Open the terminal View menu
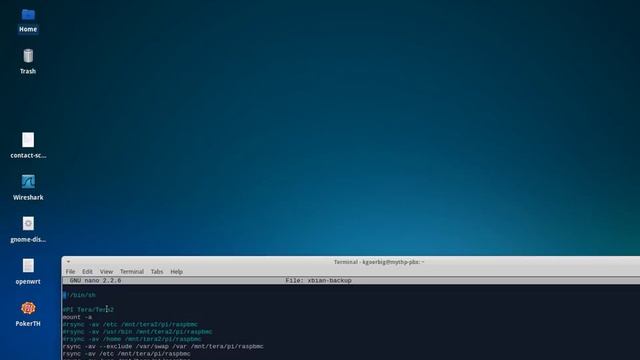 pos(106,271)
